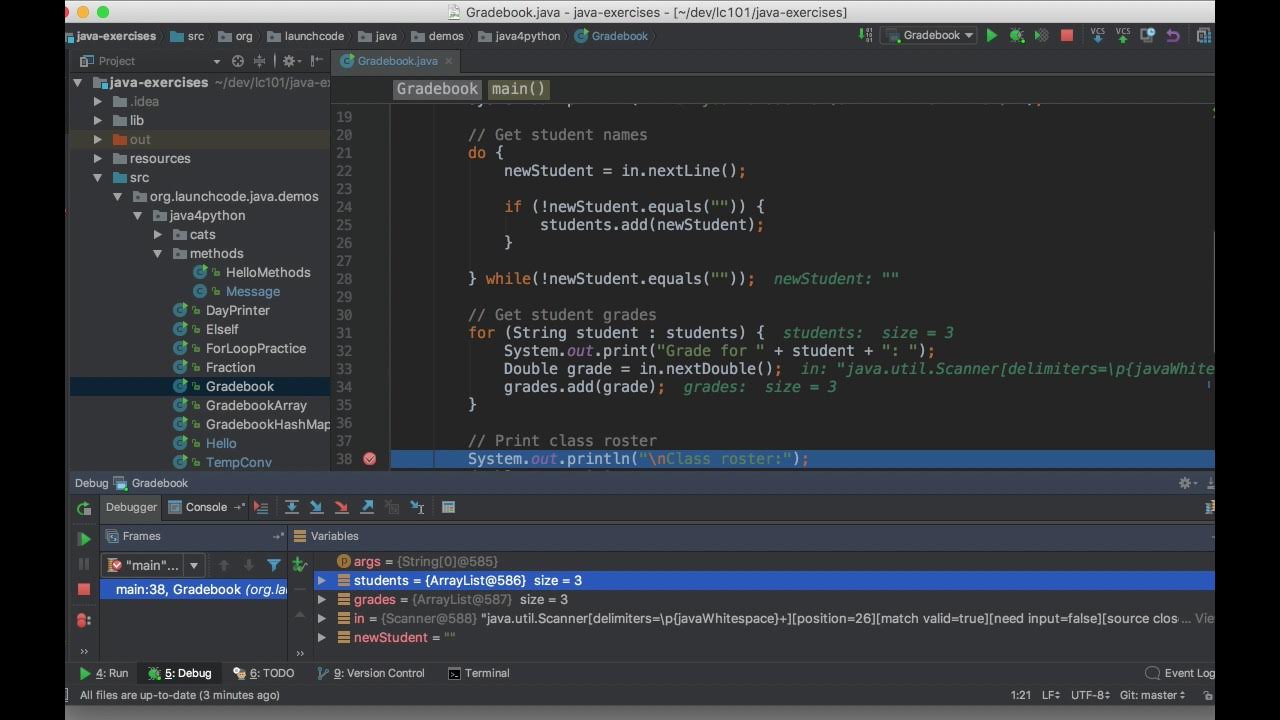The image size is (1280, 720).
Task: Select HelloMethods in the Project tree
Action: [267, 272]
